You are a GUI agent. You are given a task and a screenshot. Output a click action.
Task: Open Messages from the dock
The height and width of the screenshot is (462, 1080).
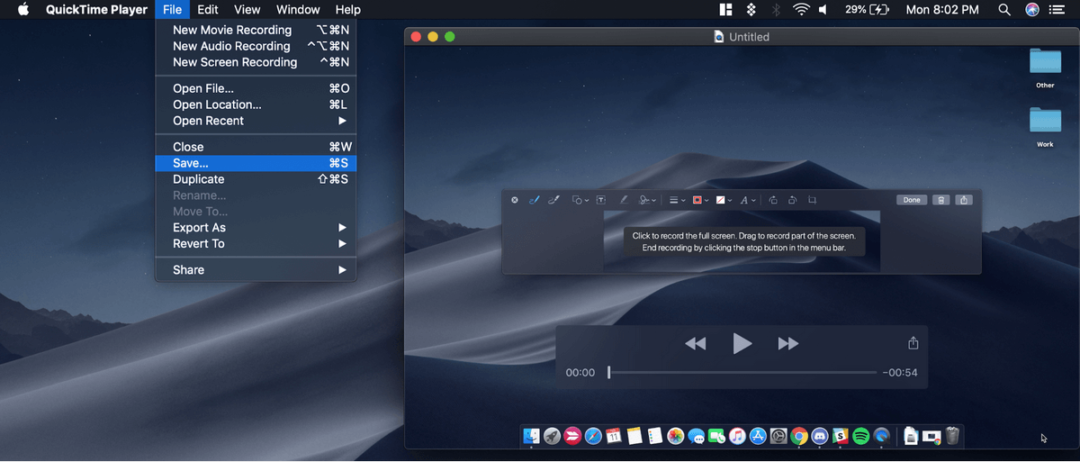tap(696, 436)
